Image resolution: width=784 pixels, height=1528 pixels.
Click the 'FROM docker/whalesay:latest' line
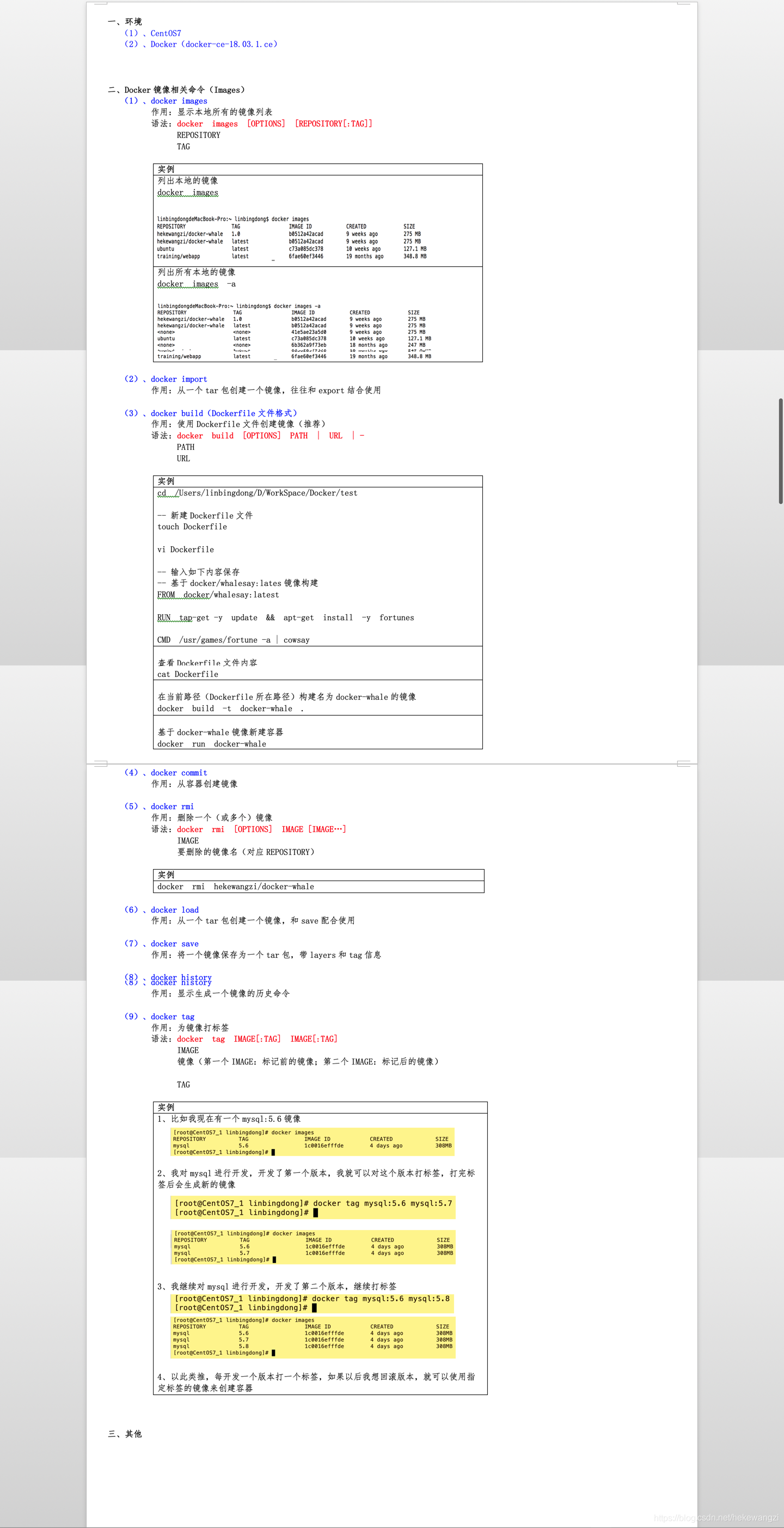218,594
